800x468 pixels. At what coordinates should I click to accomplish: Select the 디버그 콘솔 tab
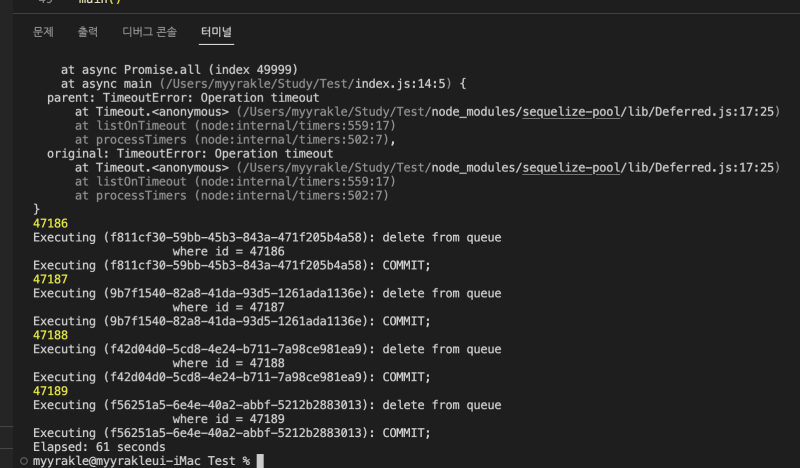(x=149, y=32)
